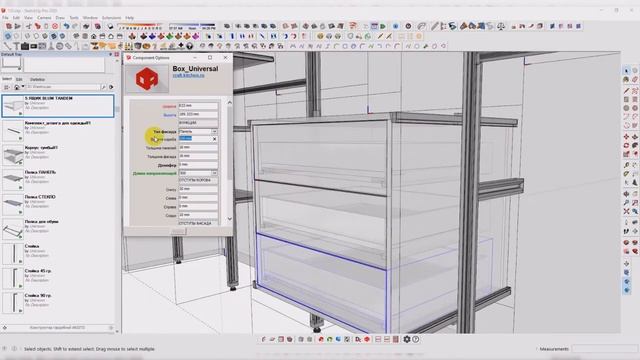Switch to Statistics tab in Components
The image size is (640, 360).
tap(38, 80)
